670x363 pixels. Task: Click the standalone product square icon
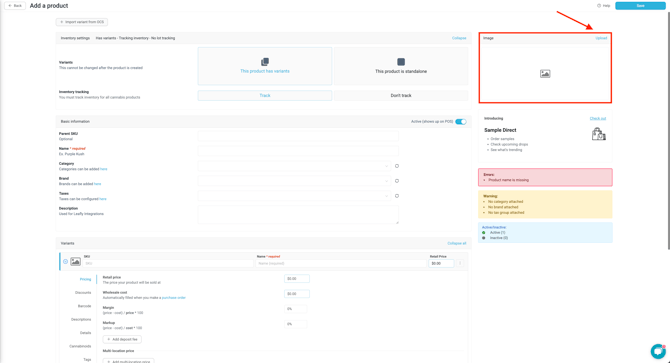click(x=401, y=62)
